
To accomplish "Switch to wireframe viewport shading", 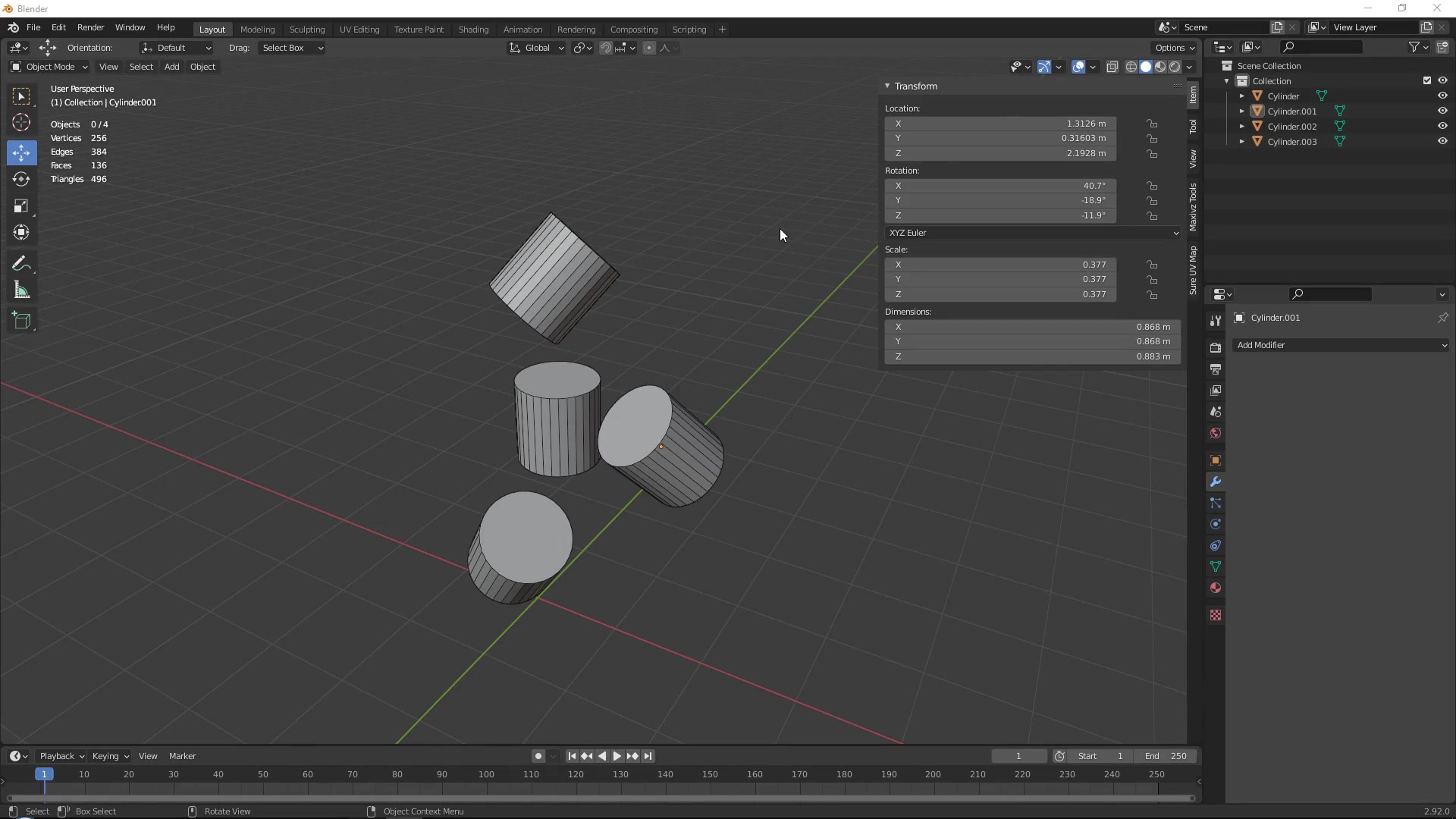I will (1131, 67).
